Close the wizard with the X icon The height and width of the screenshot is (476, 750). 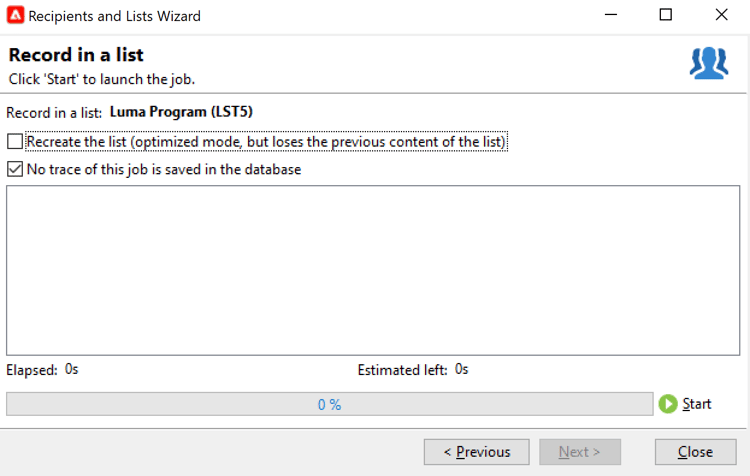(721, 15)
